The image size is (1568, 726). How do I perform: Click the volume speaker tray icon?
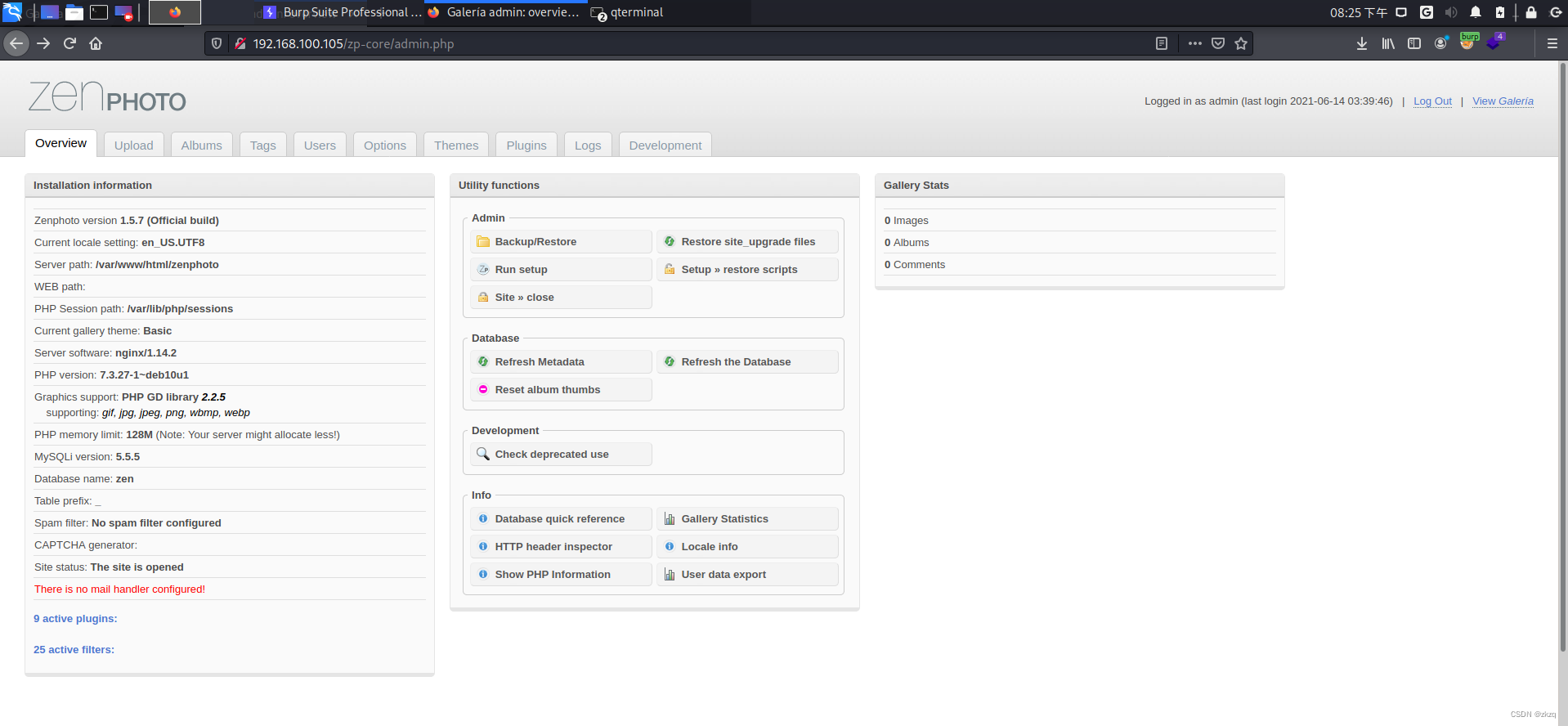pyautogui.click(x=1451, y=12)
